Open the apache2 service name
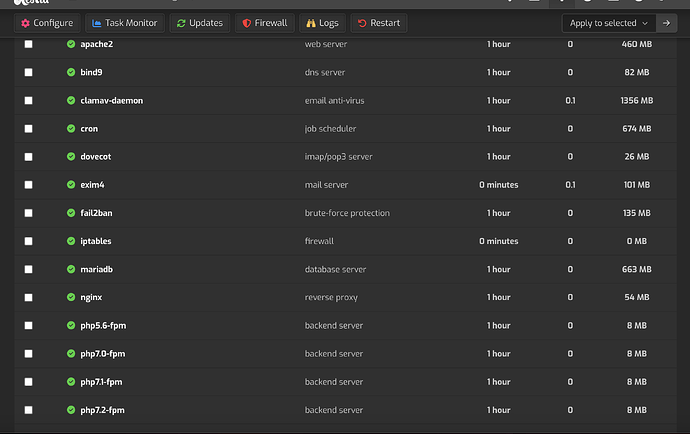This screenshot has width=690, height=434. (x=97, y=44)
